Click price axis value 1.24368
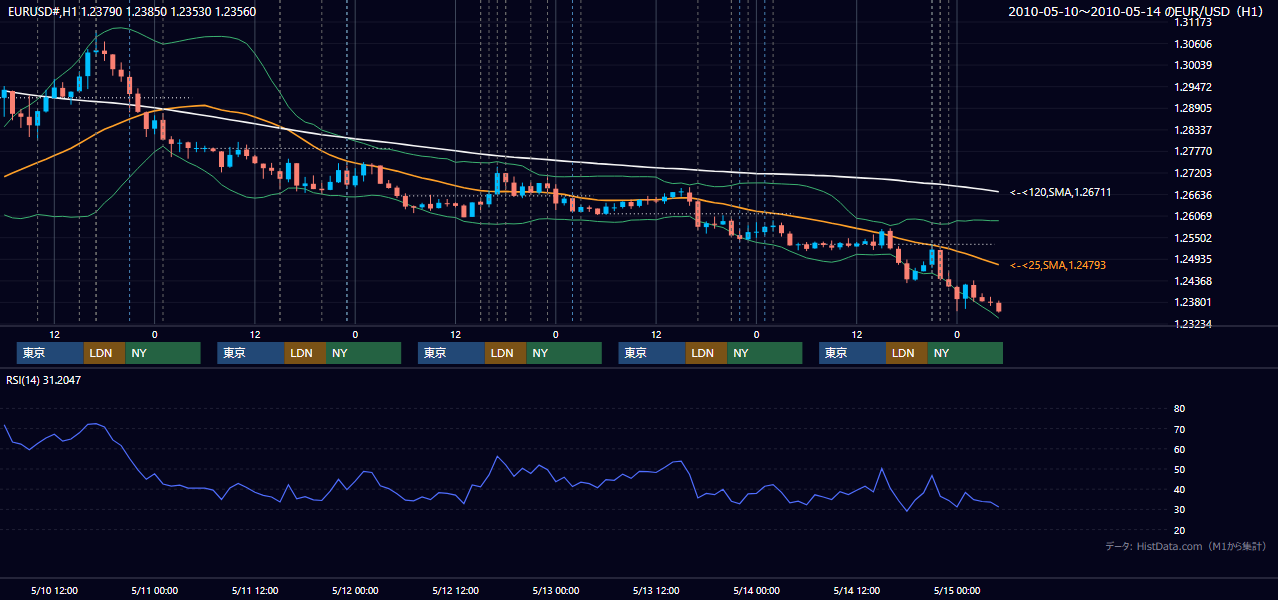1278x600 pixels. 1194,281
